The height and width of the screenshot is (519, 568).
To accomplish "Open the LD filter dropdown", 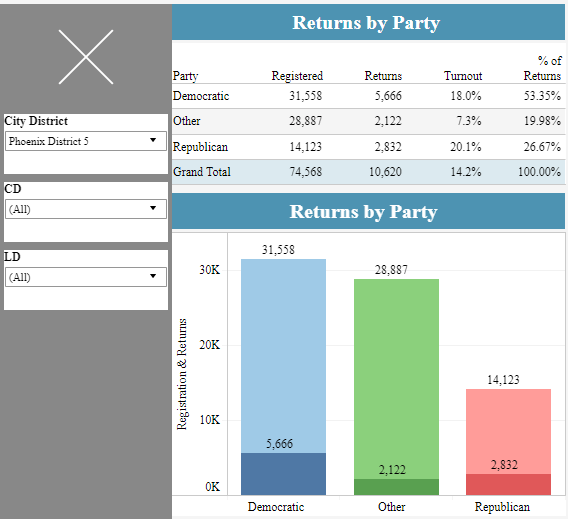I will tap(86, 277).
